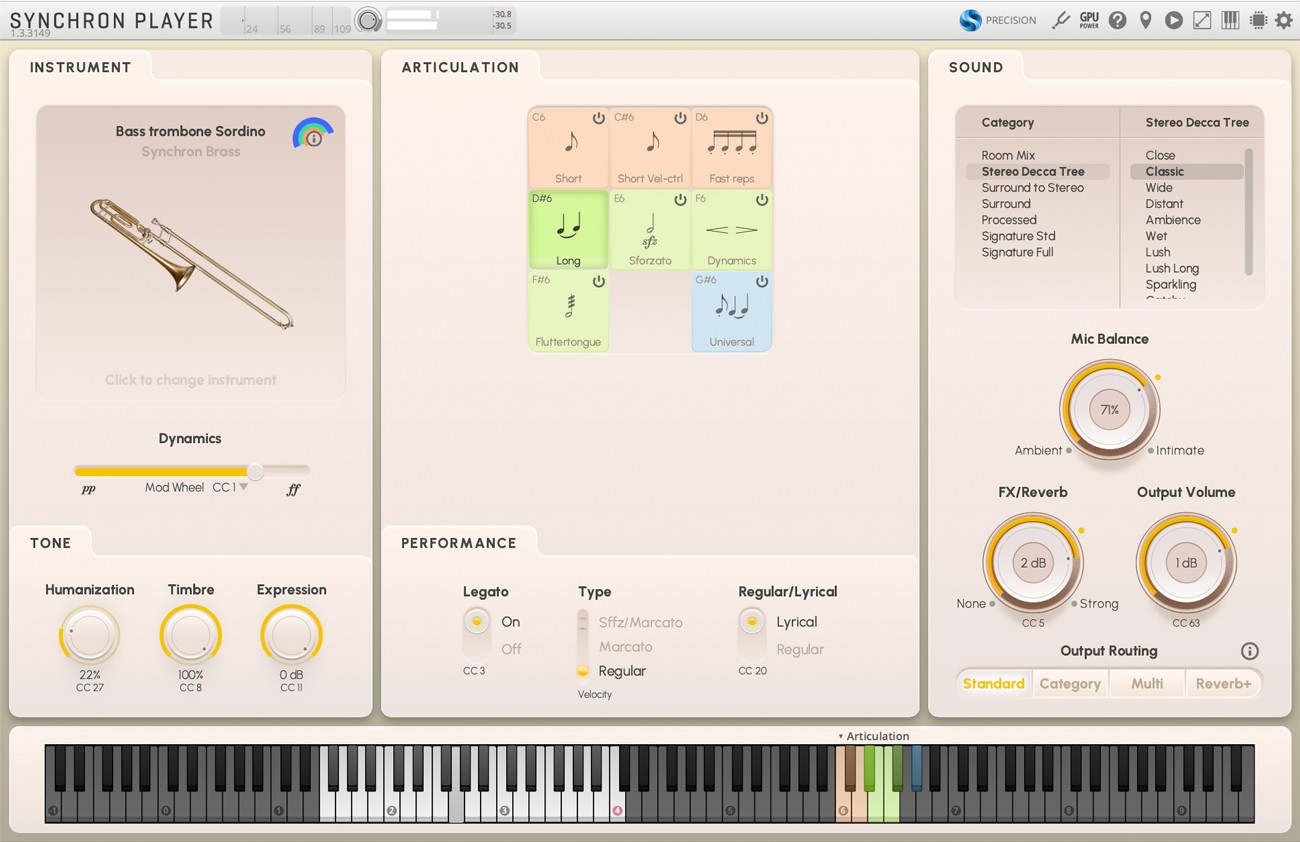Select the Short Vel-ctrl articulation
Viewport: 1300px width, 842px height.
coord(650,148)
